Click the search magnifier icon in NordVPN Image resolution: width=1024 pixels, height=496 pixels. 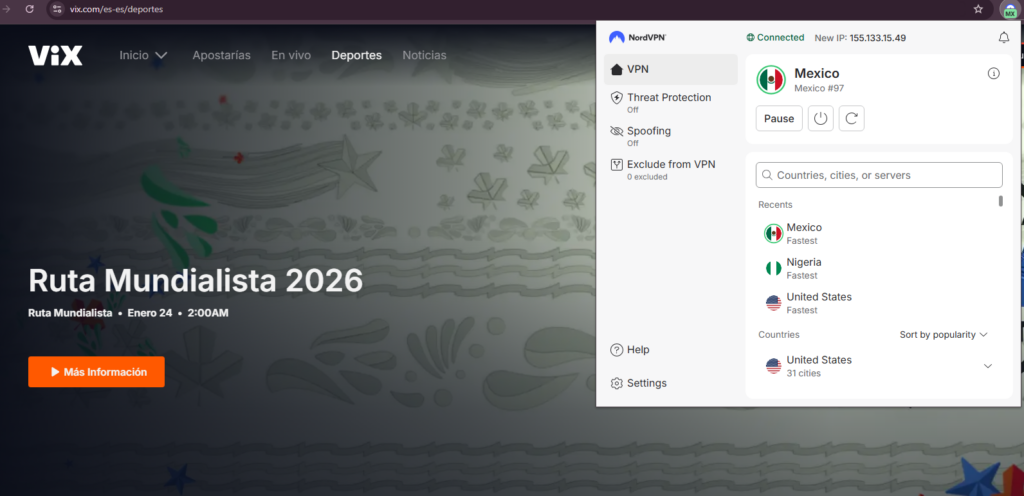(767, 175)
